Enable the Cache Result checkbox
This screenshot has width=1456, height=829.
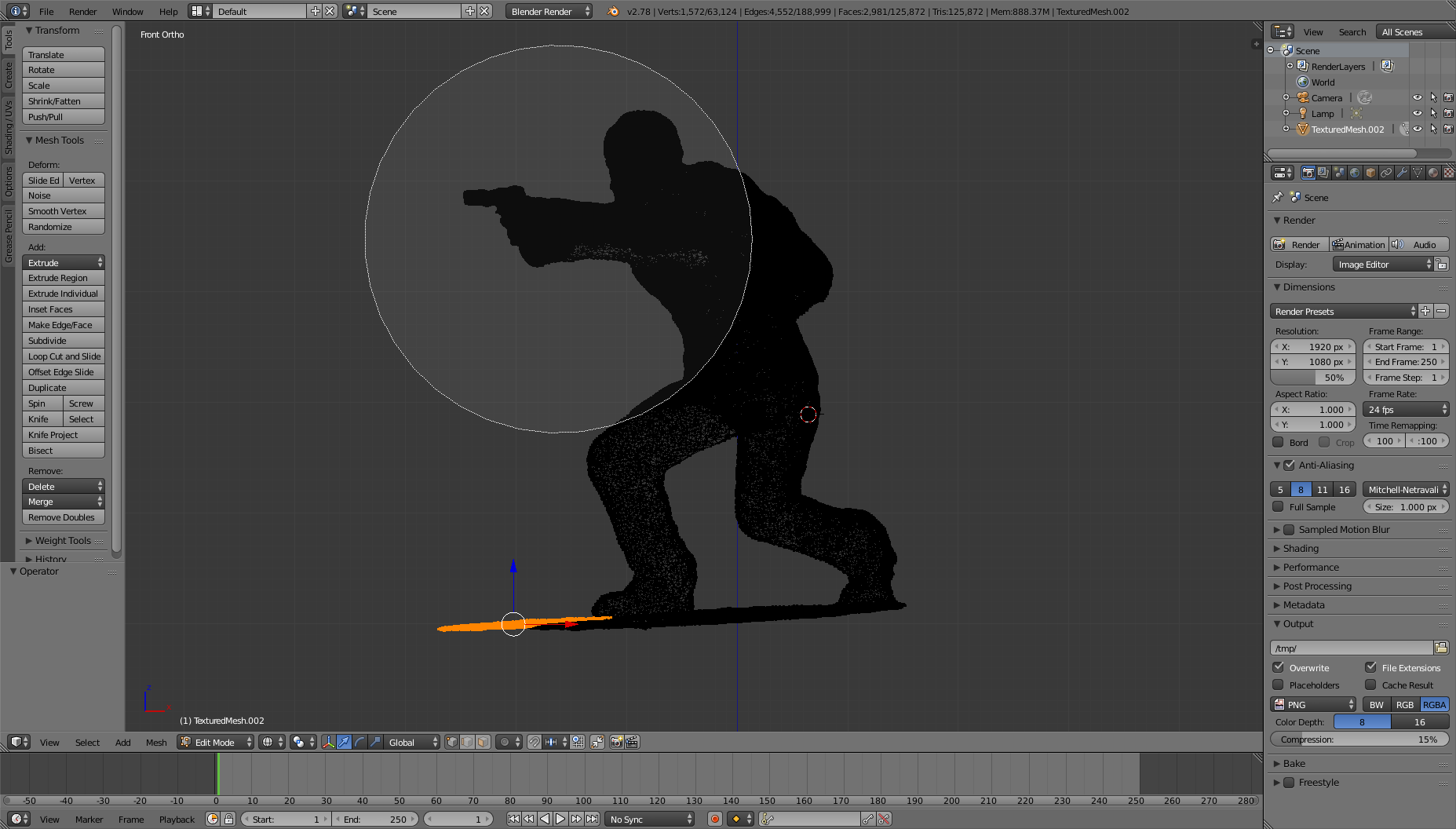coord(1370,685)
